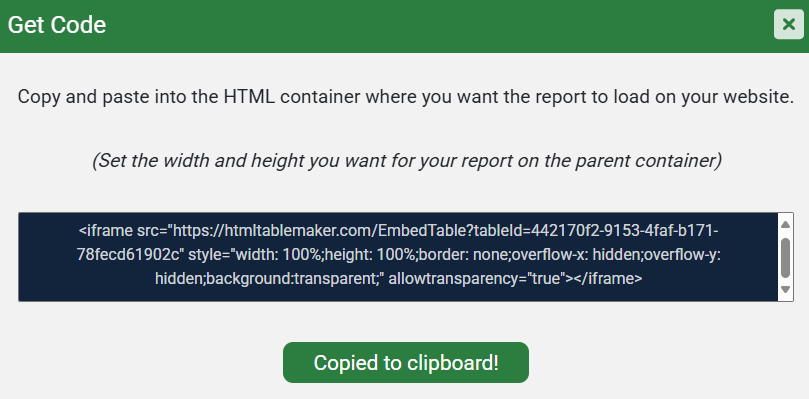Image resolution: width=809 pixels, height=399 pixels.
Task: Focus the iframe embed code text area
Action: [398, 257]
